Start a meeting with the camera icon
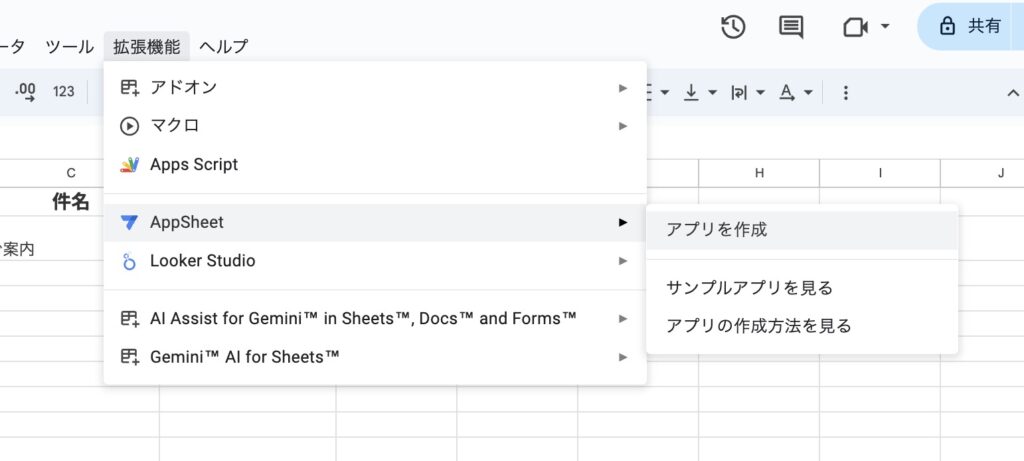The image size is (1024, 461). tap(856, 27)
